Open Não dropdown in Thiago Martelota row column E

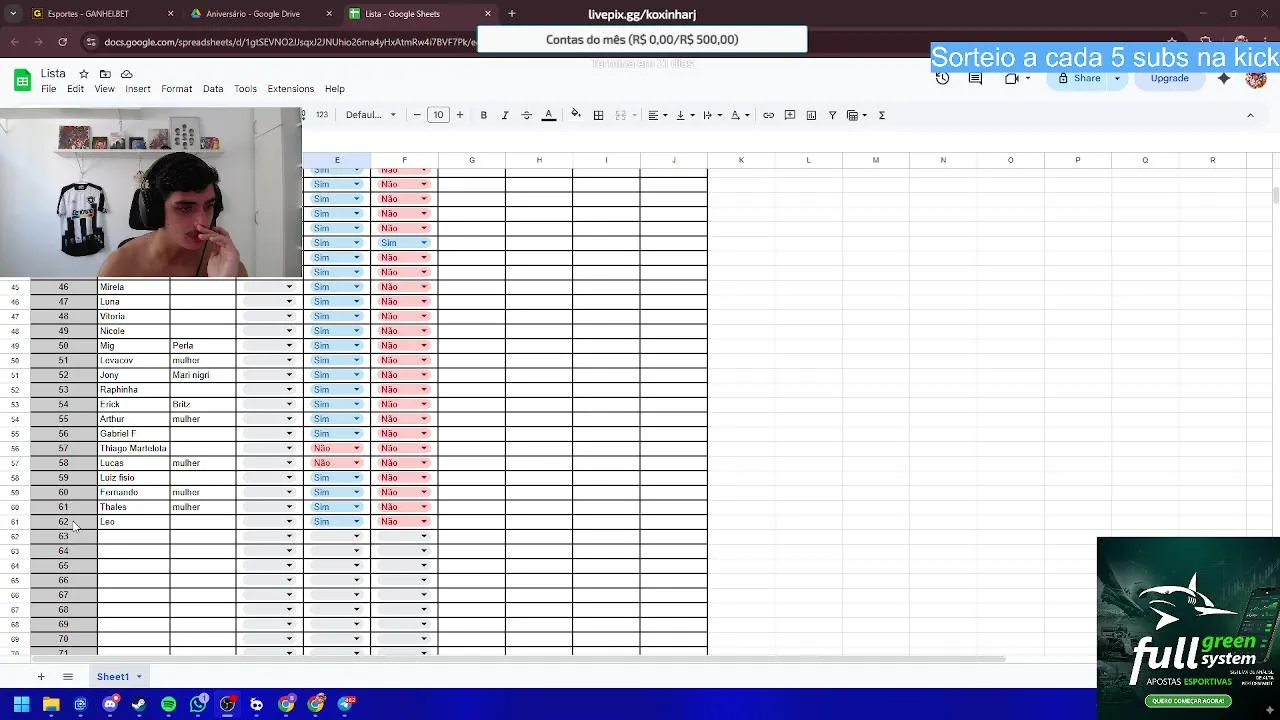(336, 448)
